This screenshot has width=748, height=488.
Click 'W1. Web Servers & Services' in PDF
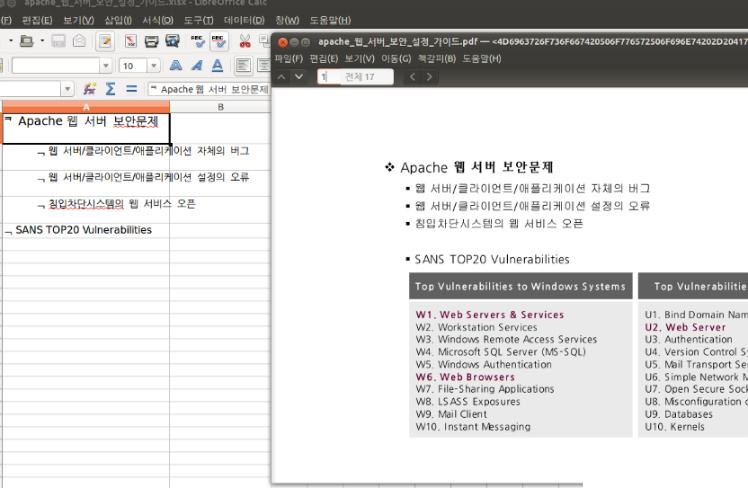(x=490, y=315)
